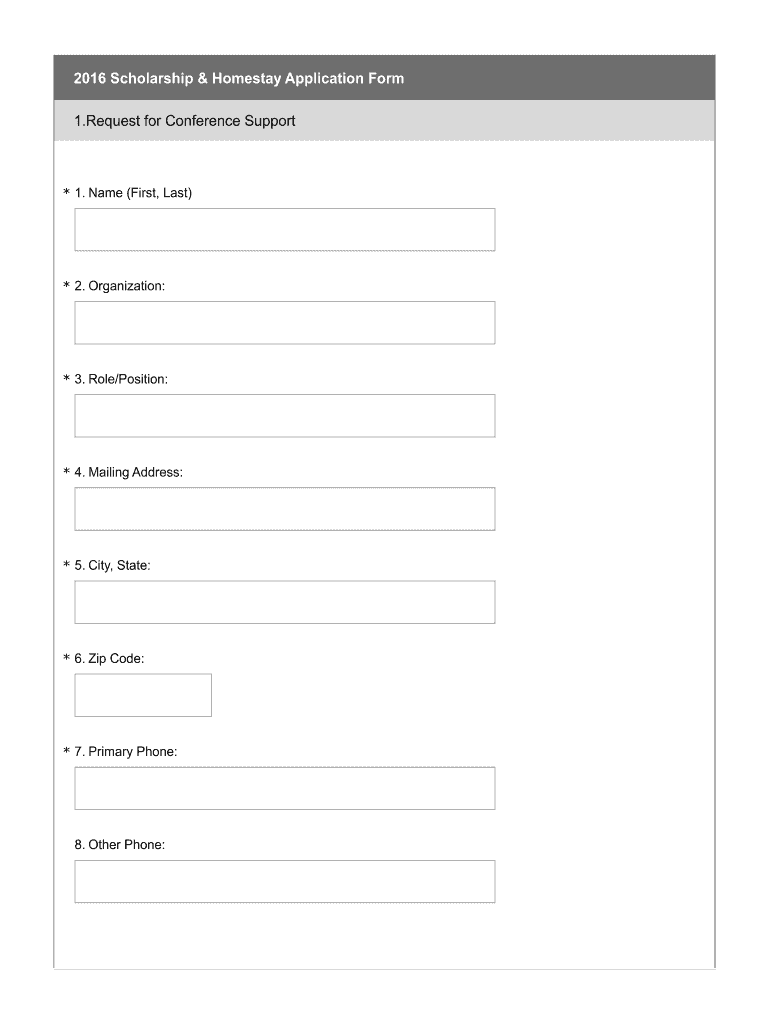Click the '2016 Scholarship & Homestay Application Form' title
This screenshot has height=1024, width=770.
tap(239, 78)
